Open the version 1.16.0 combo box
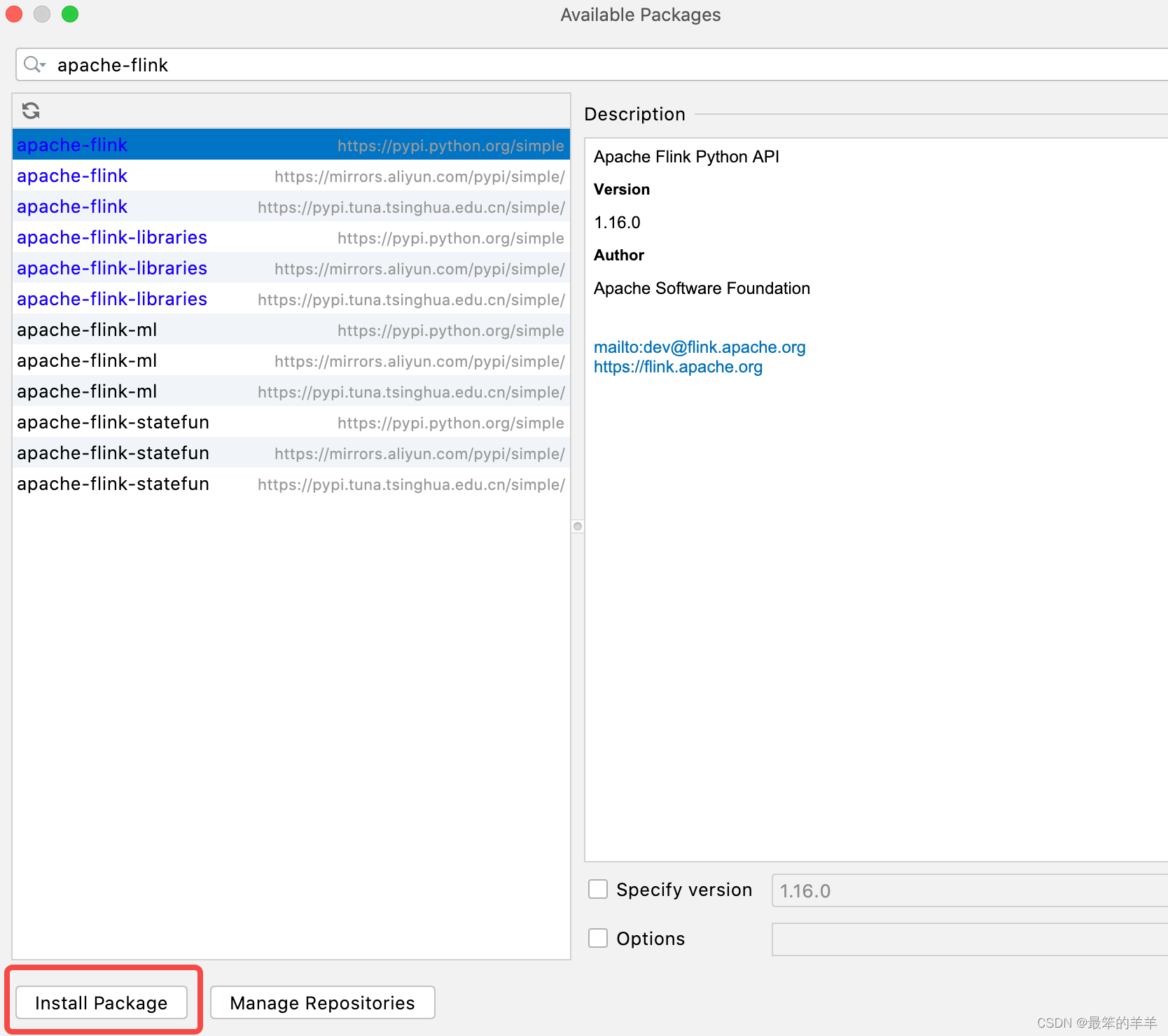1168x1036 pixels. [x=970, y=890]
